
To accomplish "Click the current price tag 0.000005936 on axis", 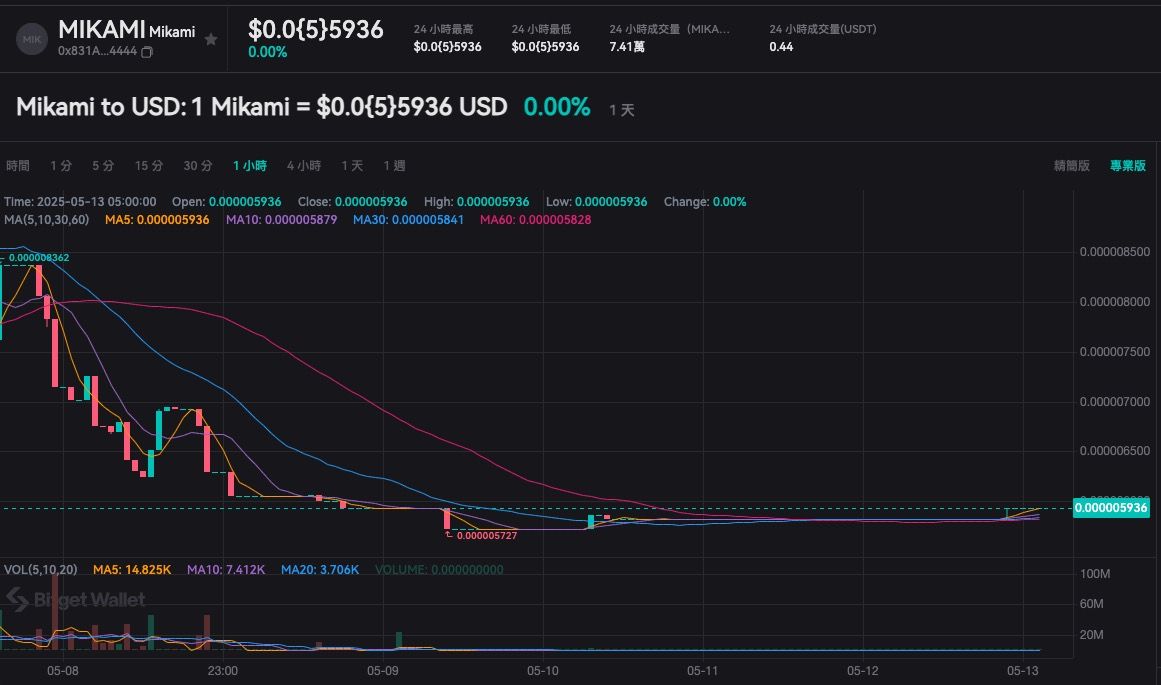I will coord(1111,508).
